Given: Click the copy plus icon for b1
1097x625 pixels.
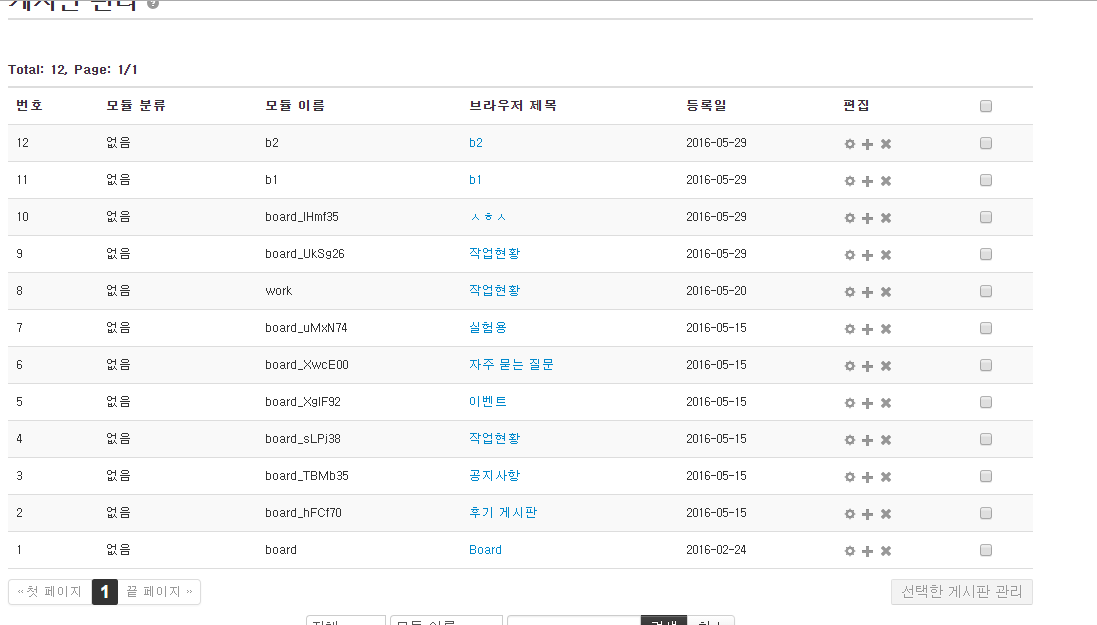Looking at the screenshot, I should 868,181.
